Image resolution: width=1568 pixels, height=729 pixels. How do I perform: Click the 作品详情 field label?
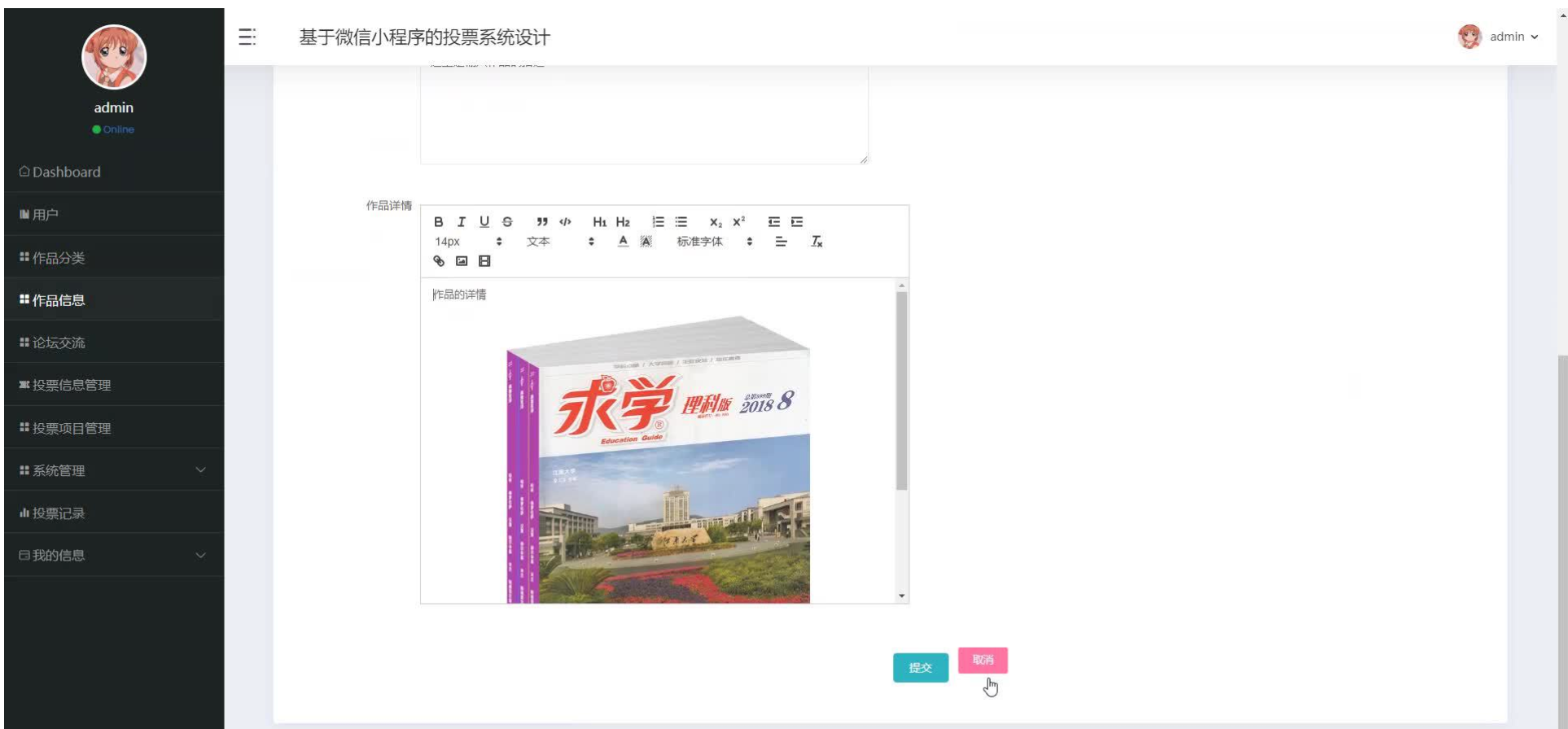(x=389, y=206)
